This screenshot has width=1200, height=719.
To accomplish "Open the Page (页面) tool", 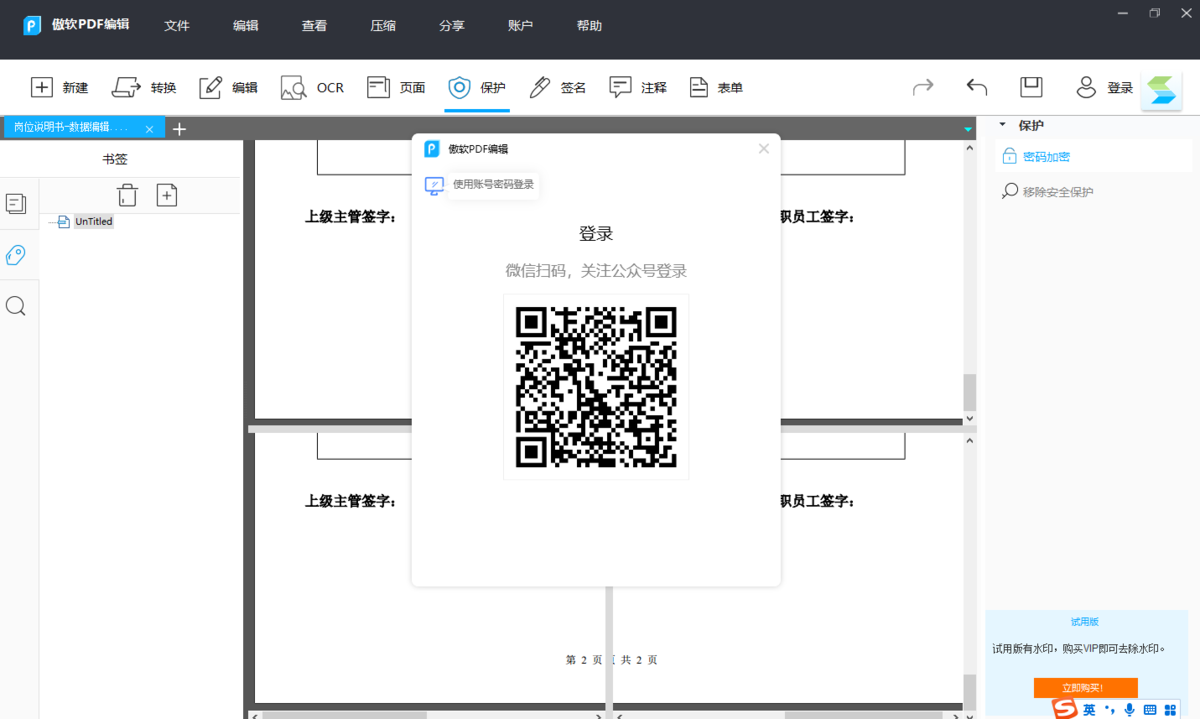I will pos(396,88).
